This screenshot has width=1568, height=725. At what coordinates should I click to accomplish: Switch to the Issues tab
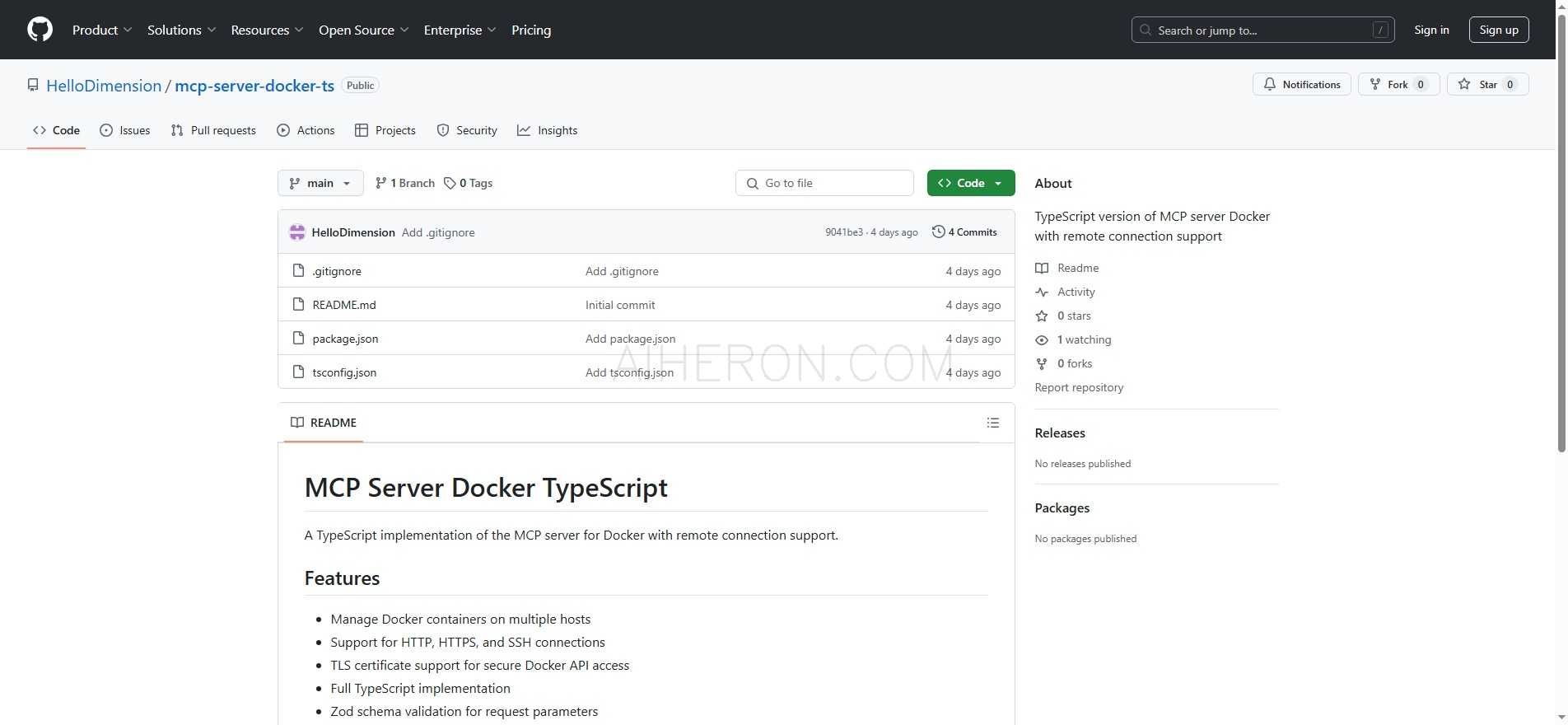pyautogui.click(x=125, y=130)
